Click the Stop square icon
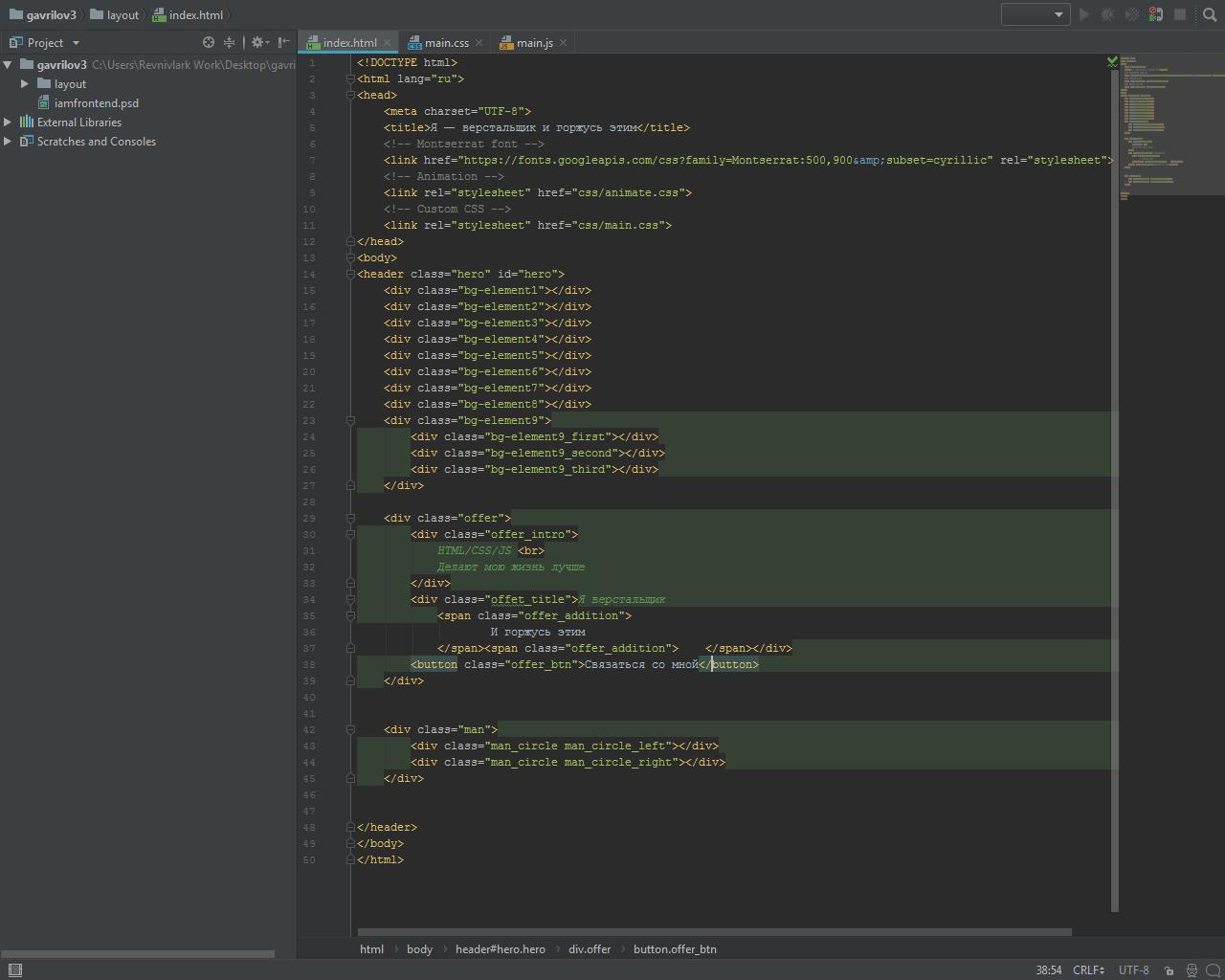 tap(1180, 14)
